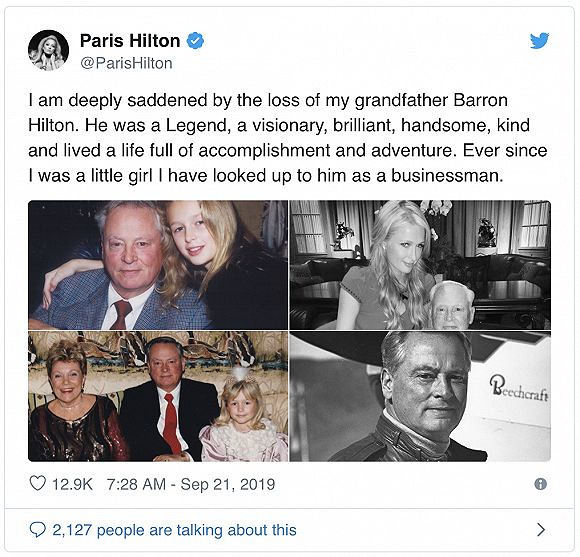The width and height of the screenshot is (580, 557).
Task: Open Paris Hilton's round profile avatar
Action: click(48, 50)
